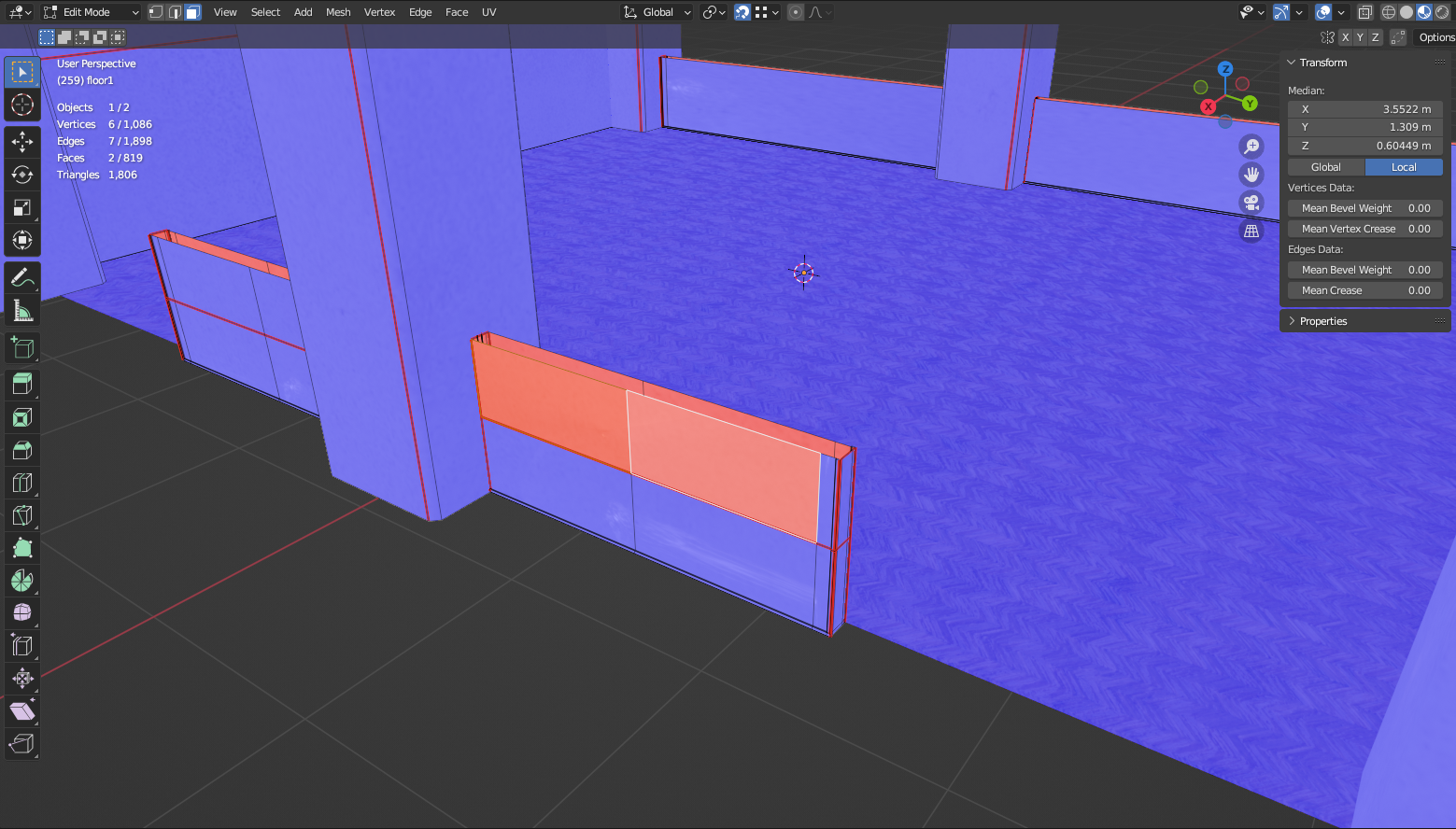
Task: Enable face select mode
Action: (192, 12)
